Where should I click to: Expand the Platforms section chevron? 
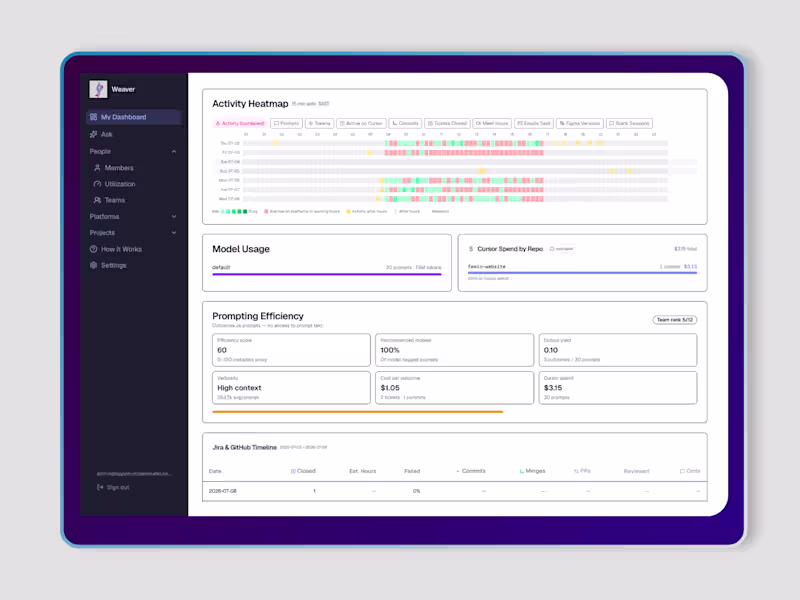(x=174, y=217)
